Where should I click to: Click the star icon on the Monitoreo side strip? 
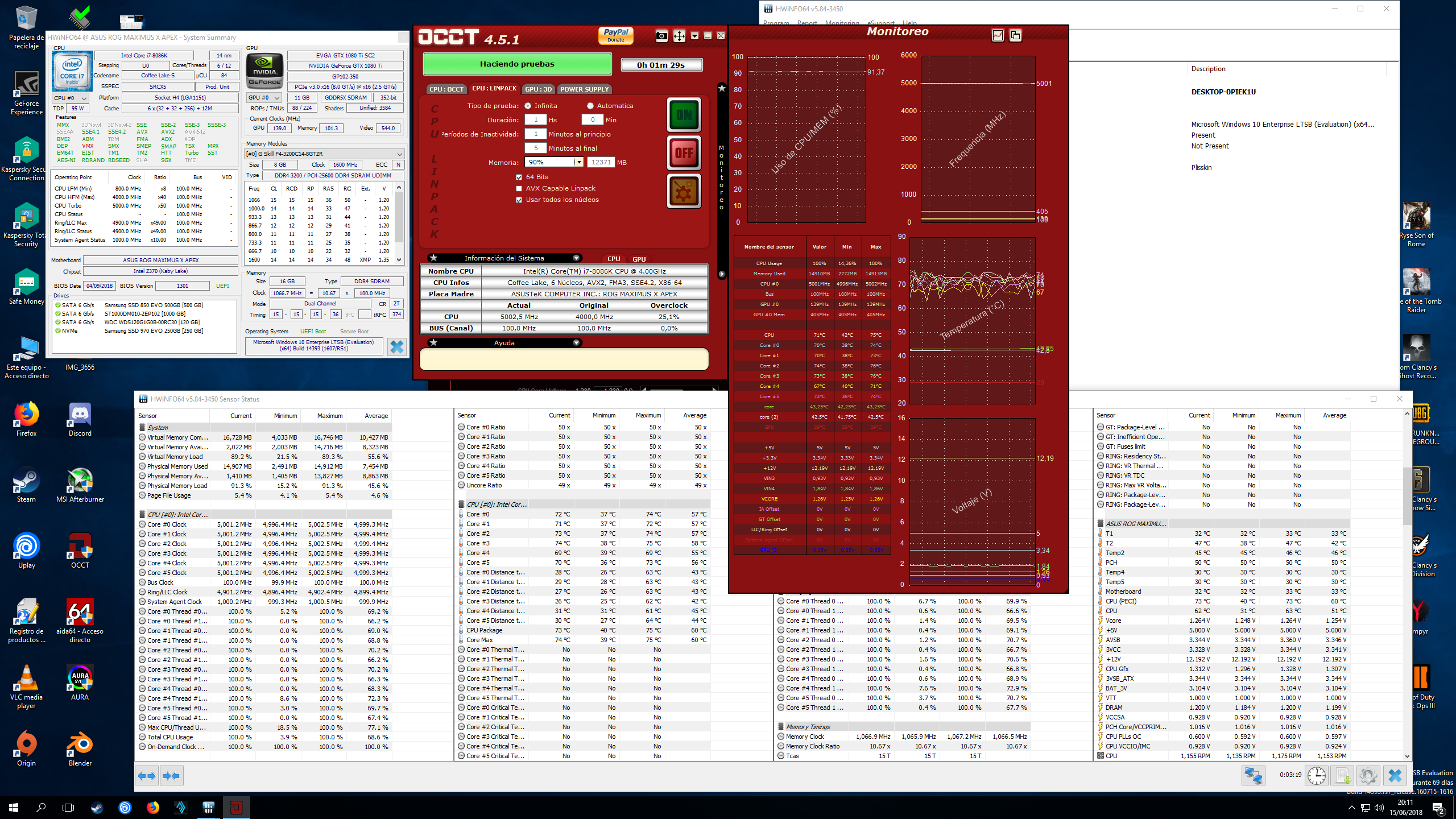[x=722, y=88]
